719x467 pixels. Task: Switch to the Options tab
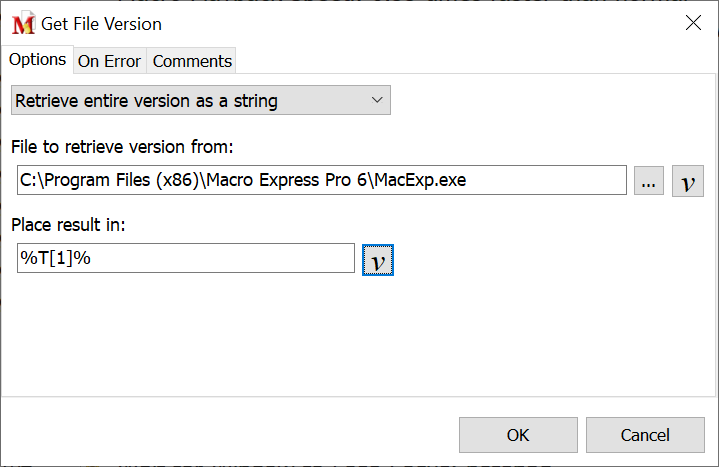pos(38,60)
